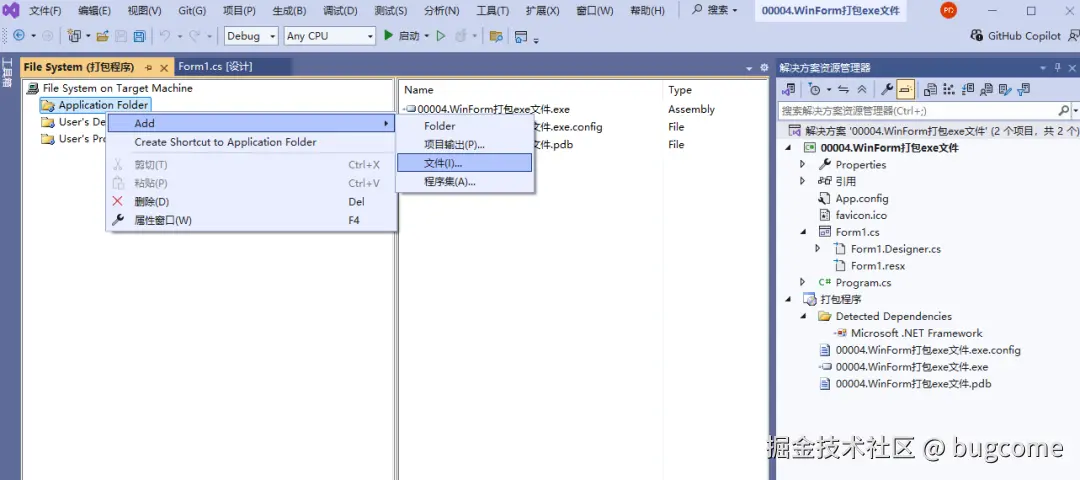This screenshot has width=1080, height=480.
Task: Click the browser window layout toolbar icon
Action: pos(521,36)
